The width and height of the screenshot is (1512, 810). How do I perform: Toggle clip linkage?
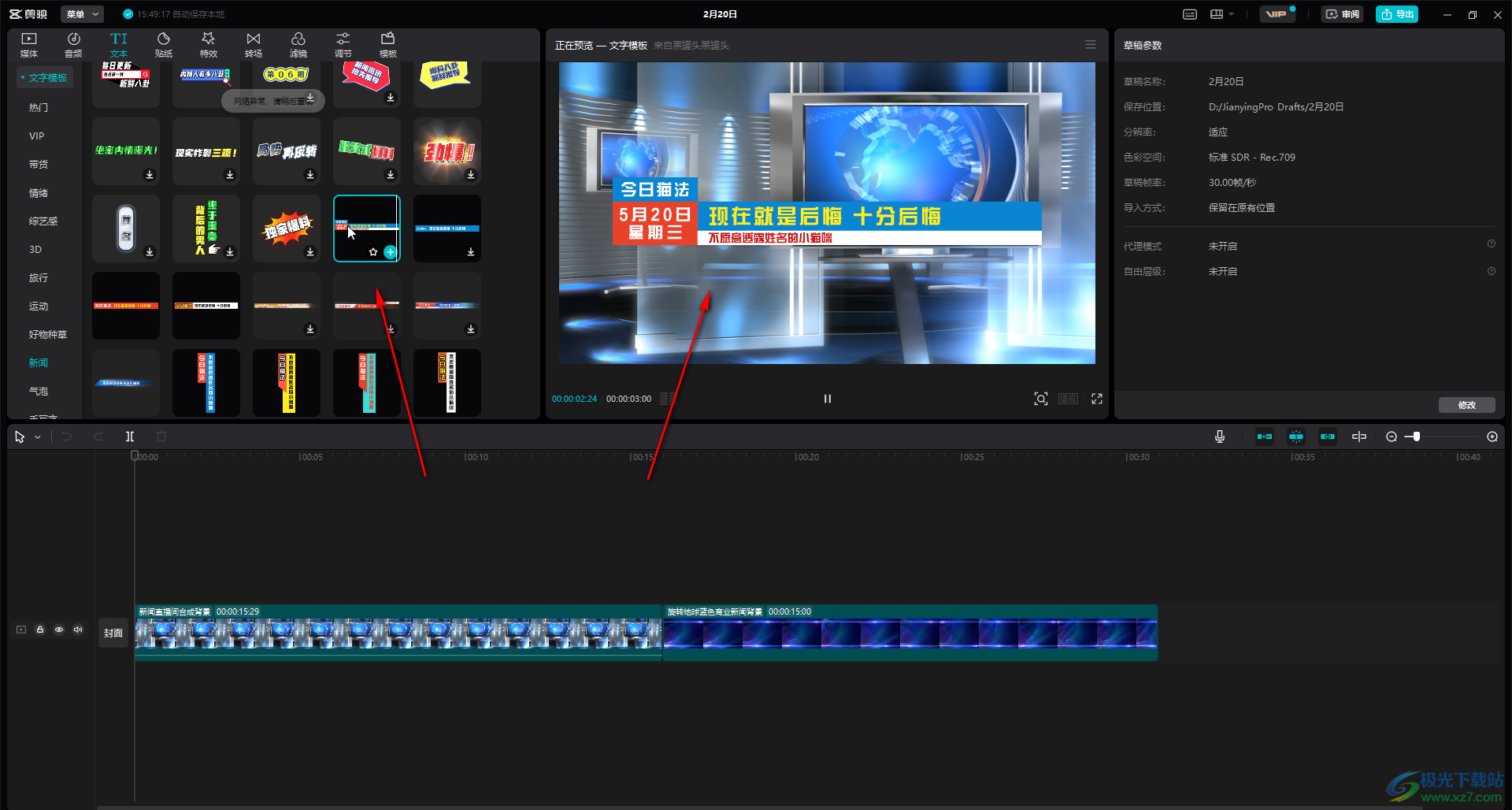1328,437
